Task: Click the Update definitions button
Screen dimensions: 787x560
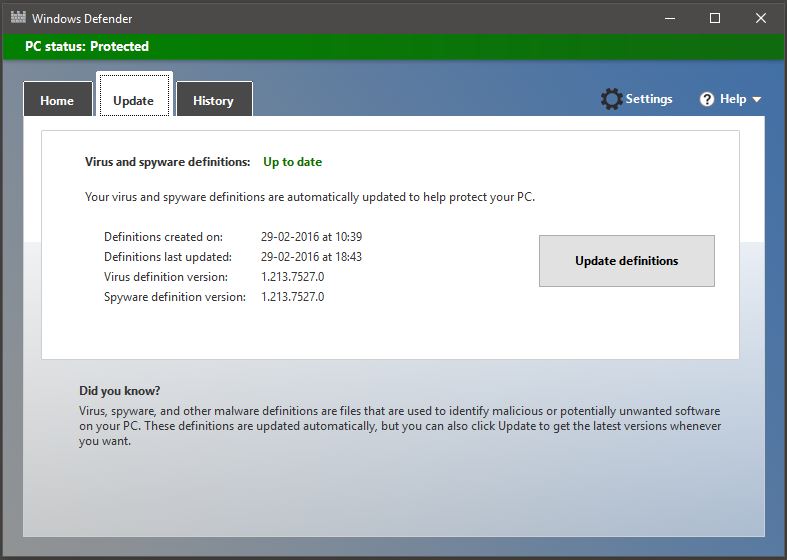Action: [x=626, y=261]
